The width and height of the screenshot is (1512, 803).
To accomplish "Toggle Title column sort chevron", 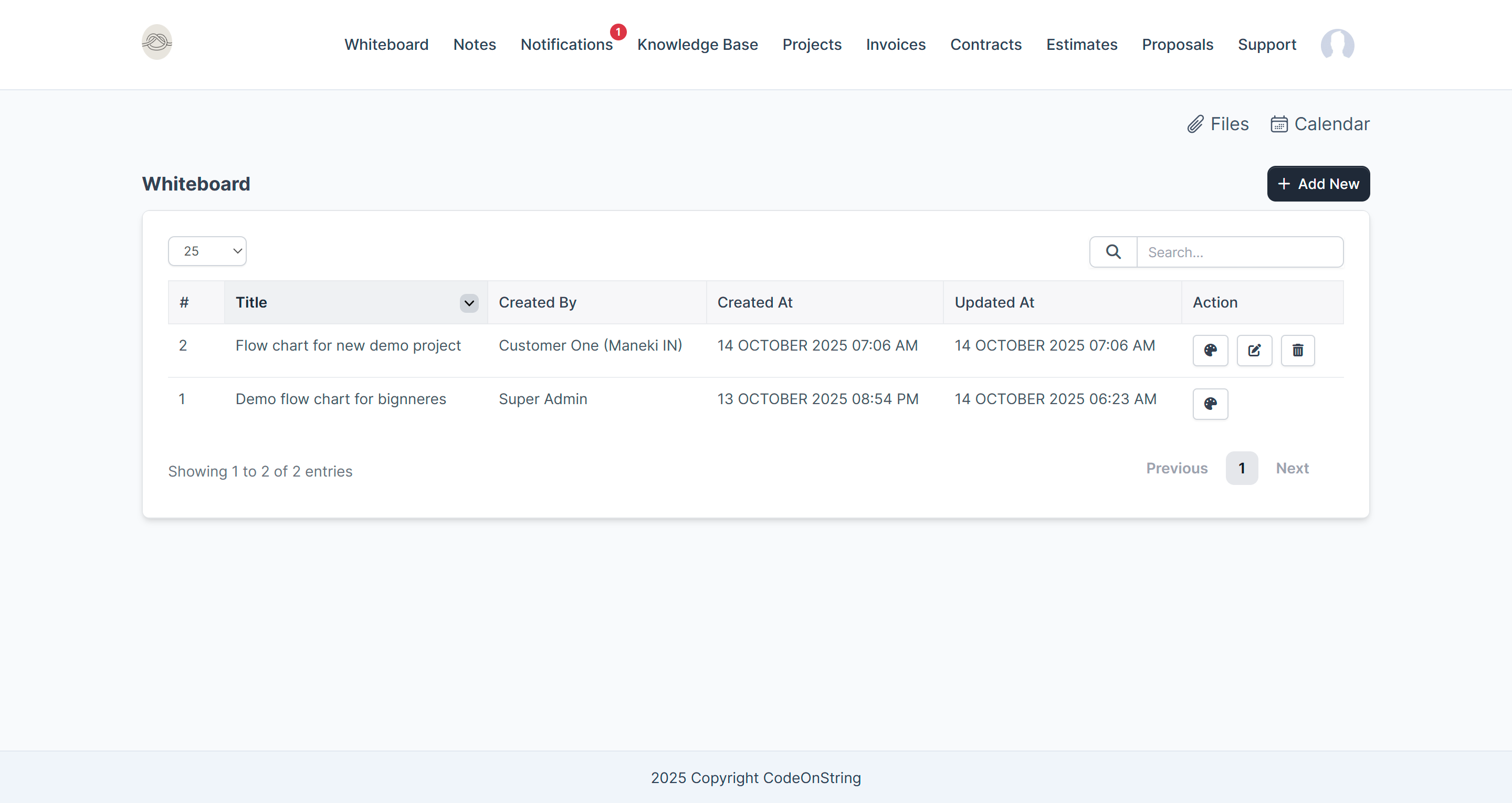I will [469, 303].
